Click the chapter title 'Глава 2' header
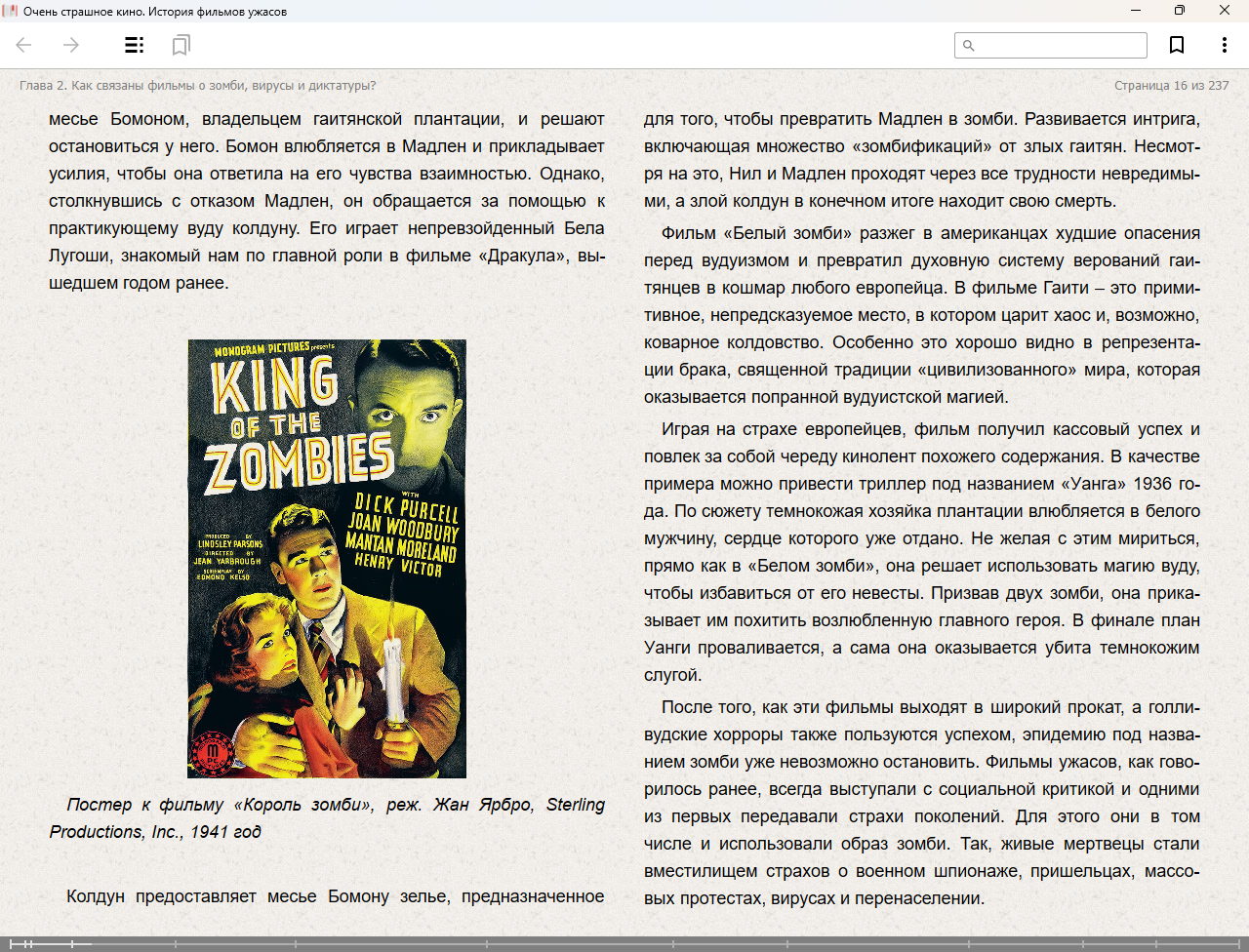Screen dimensions: 1249x952 point(197,86)
